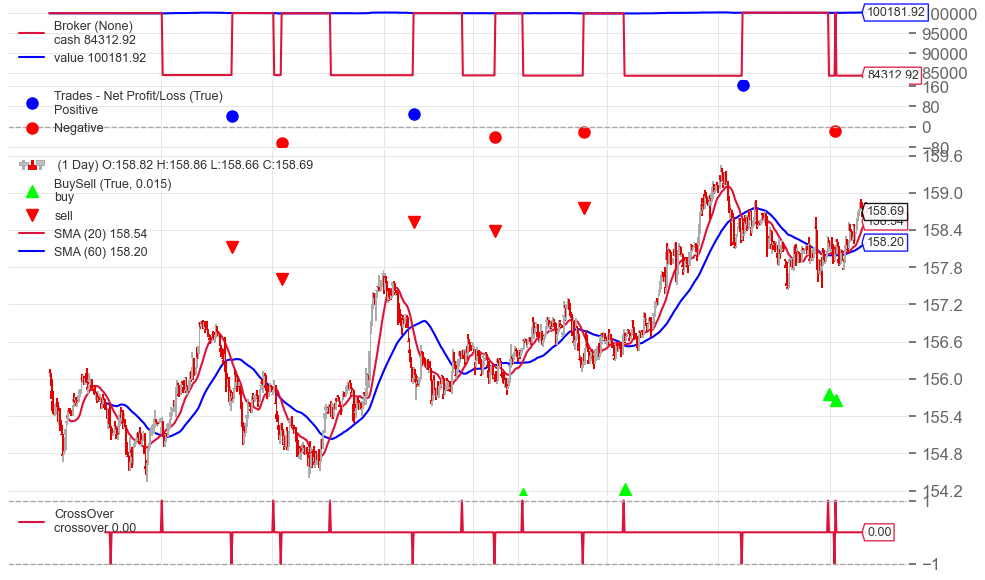This screenshot has width=985, height=580.
Task: Click the 'value 100181.92' legend text
Action: (100, 58)
